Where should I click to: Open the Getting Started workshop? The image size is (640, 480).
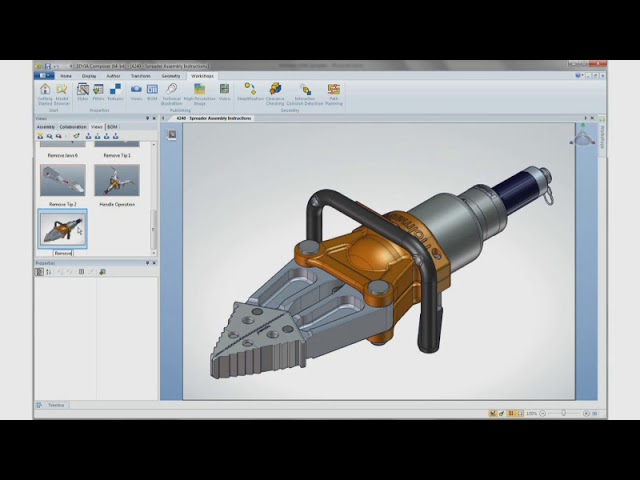coord(45,94)
